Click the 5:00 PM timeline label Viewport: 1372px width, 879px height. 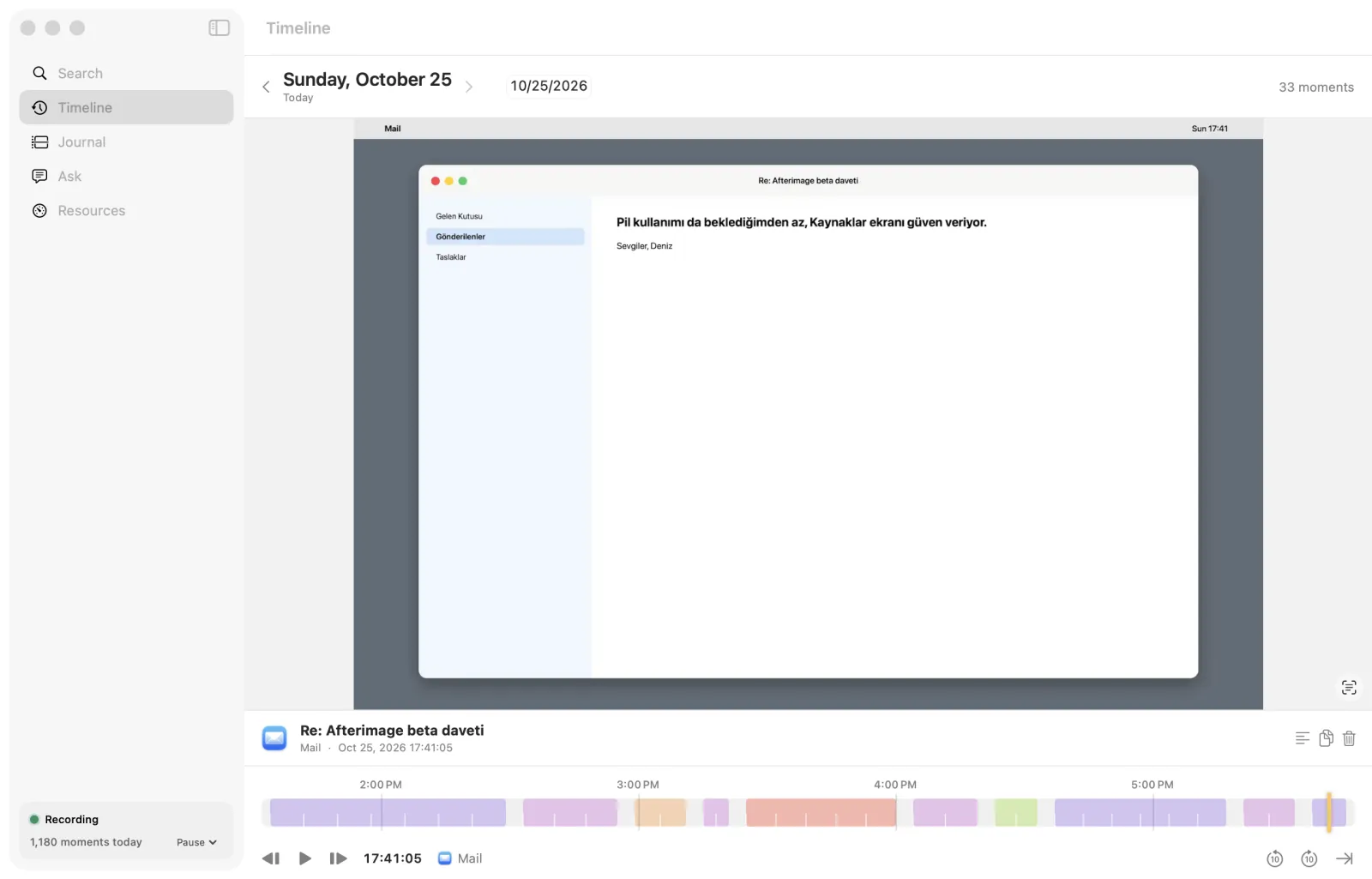tap(1152, 785)
